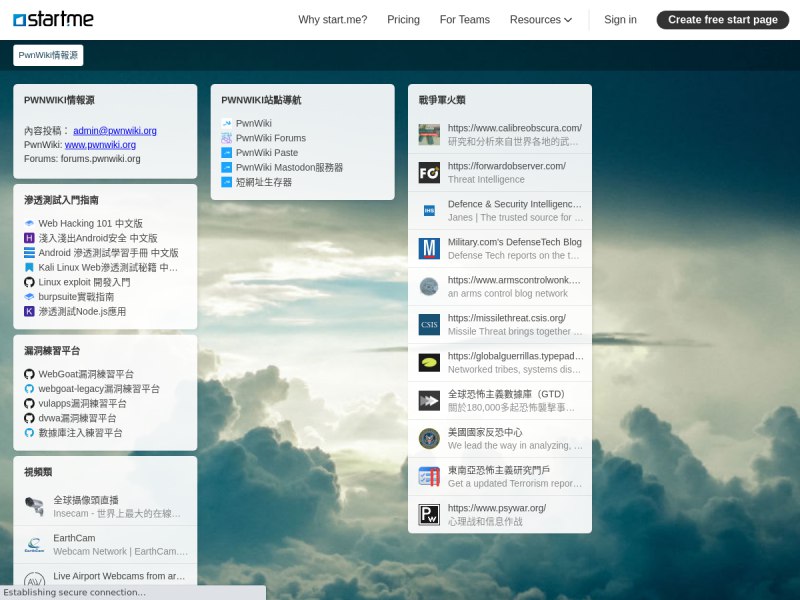Click the globalguerrillas icon
800x600 pixels.
pos(429,363)
